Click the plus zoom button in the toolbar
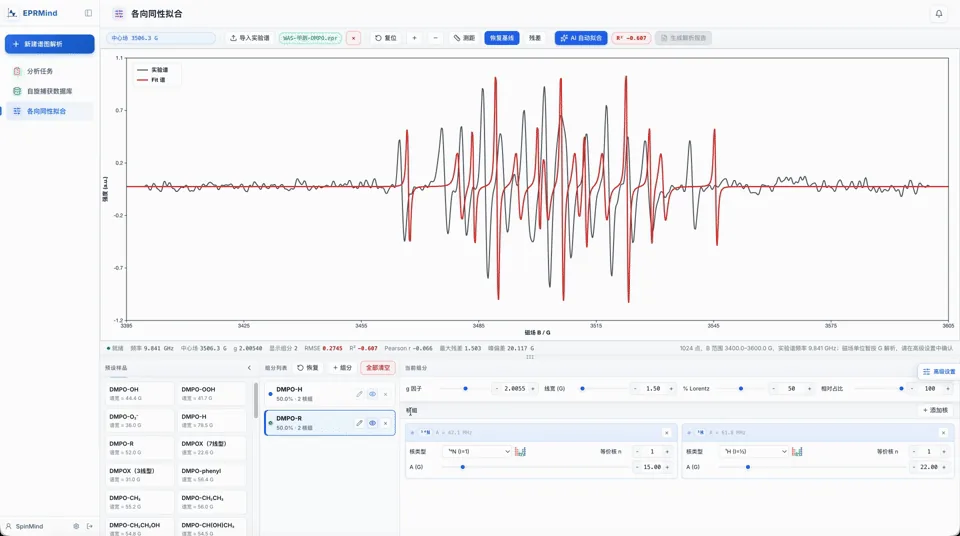 tap(414, 38)
